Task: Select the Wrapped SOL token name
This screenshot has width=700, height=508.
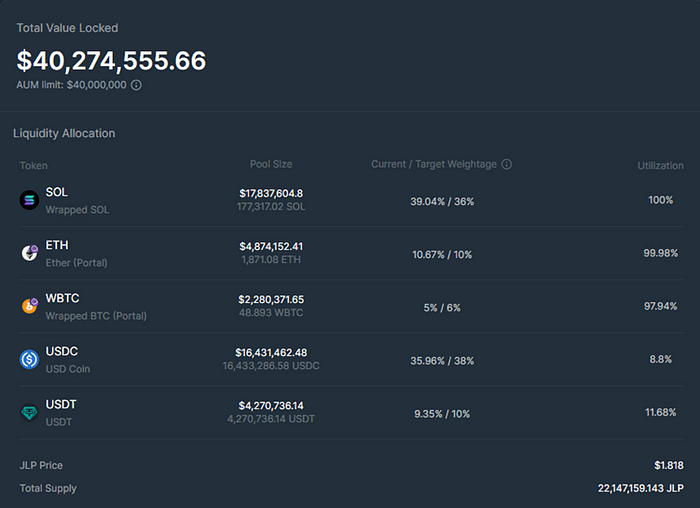Action: [77, 210]
